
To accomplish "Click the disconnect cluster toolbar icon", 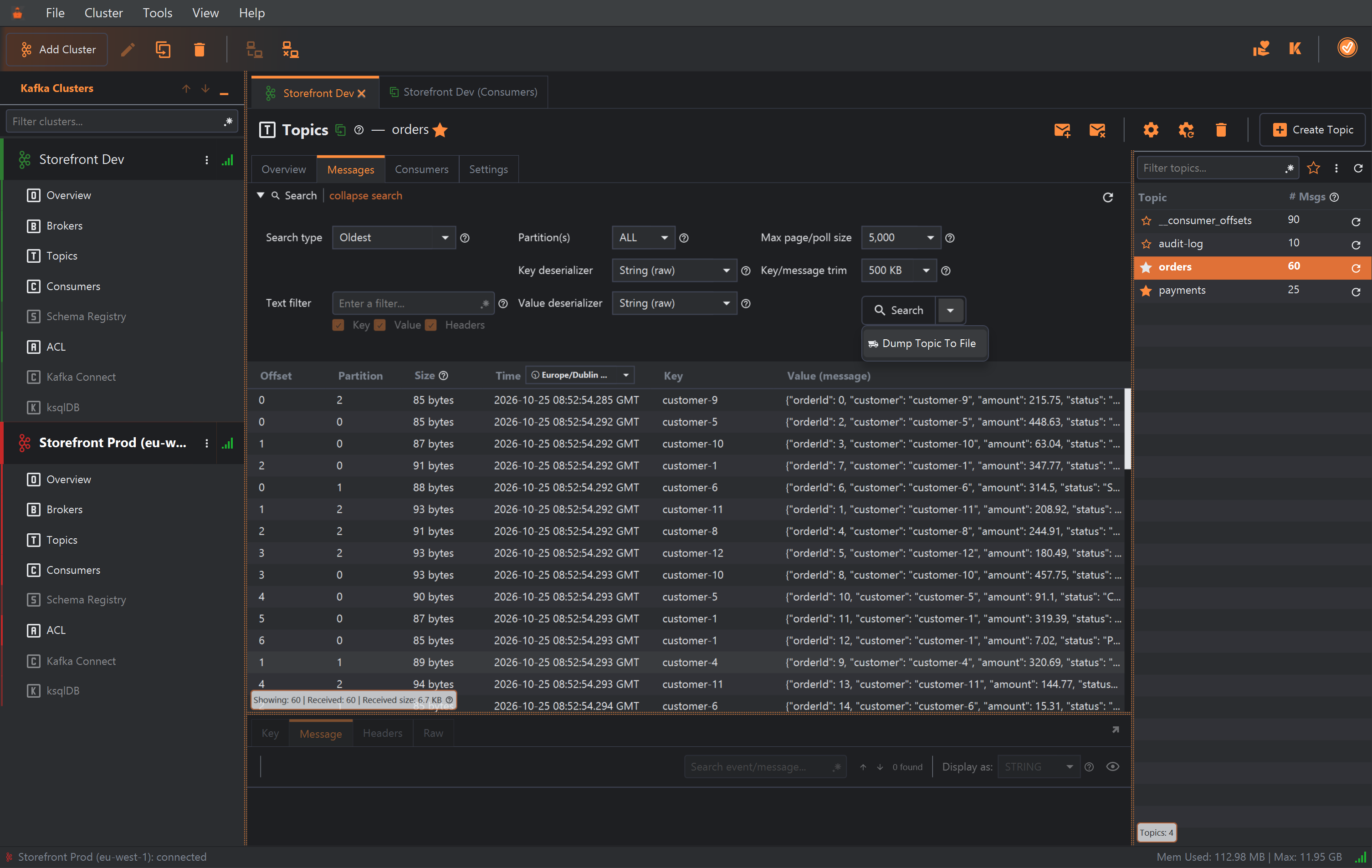I will [291, 50].
